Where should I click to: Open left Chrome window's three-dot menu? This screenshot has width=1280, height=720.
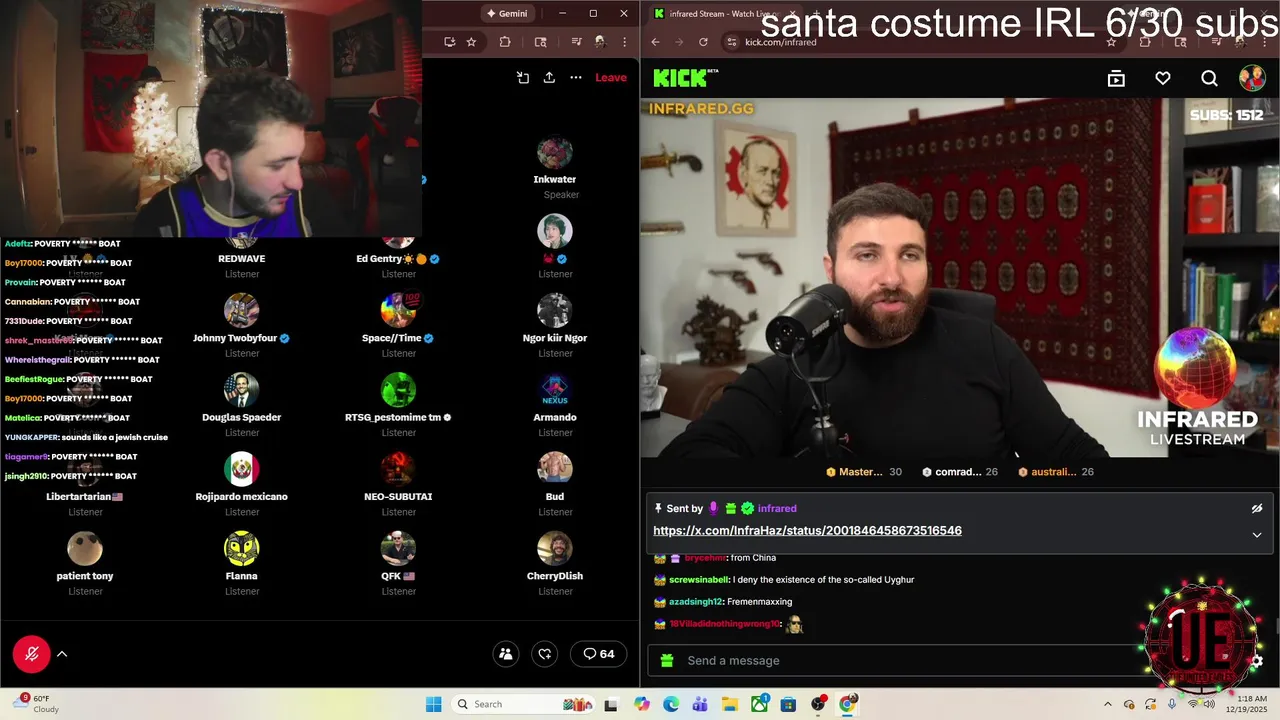[625, 42]
